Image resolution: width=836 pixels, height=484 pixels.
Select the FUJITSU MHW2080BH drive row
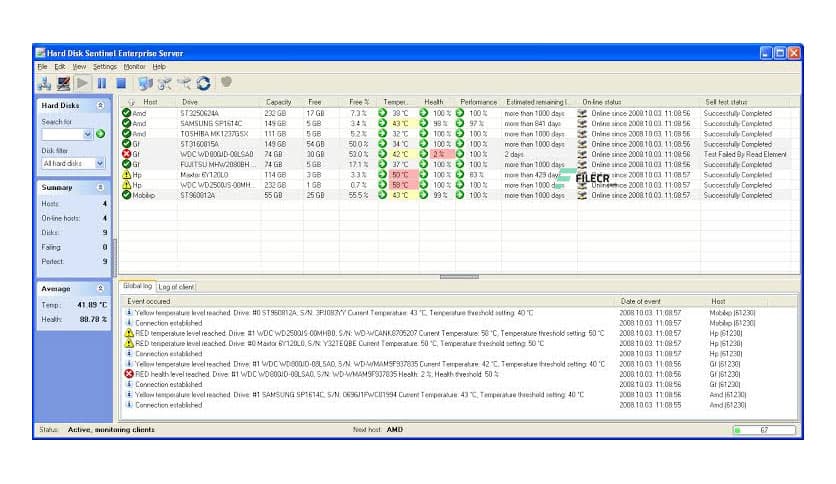pos(459,164)
